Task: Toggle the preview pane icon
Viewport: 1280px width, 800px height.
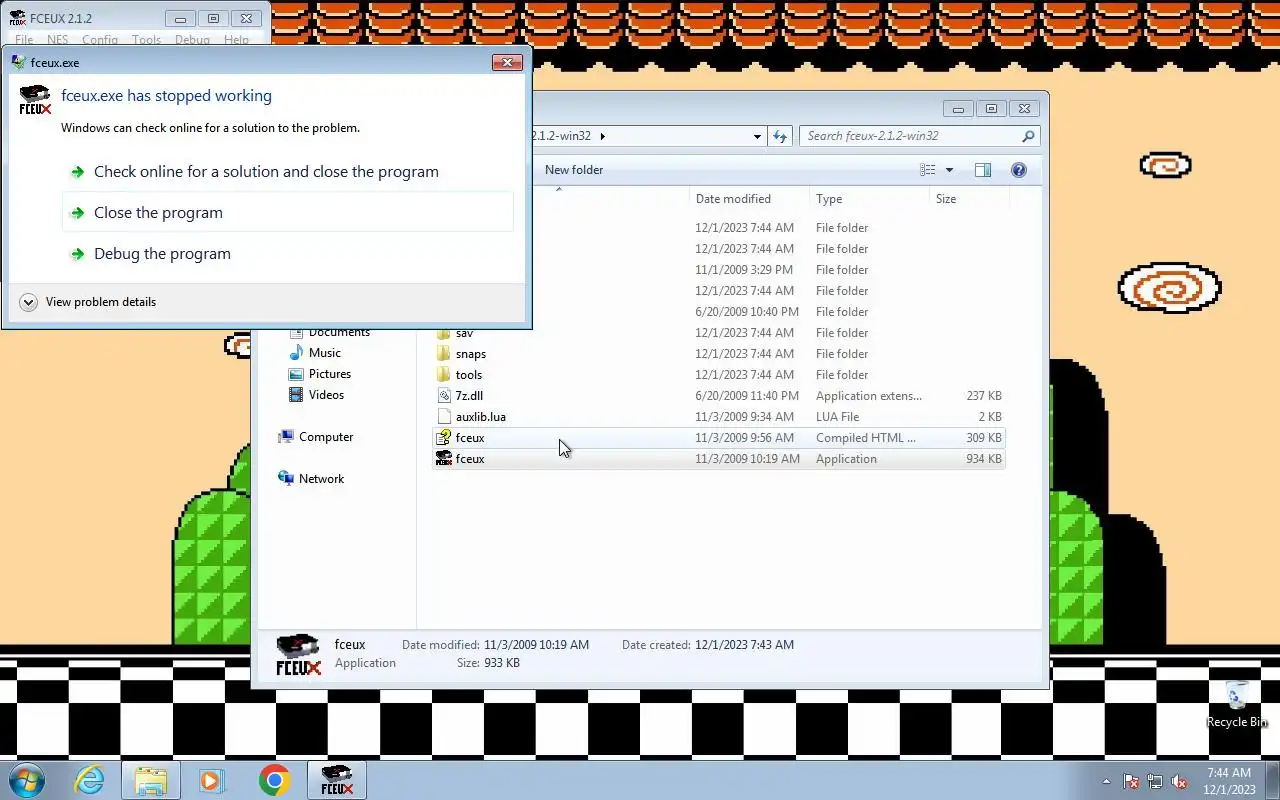Action: pos(983,170)
